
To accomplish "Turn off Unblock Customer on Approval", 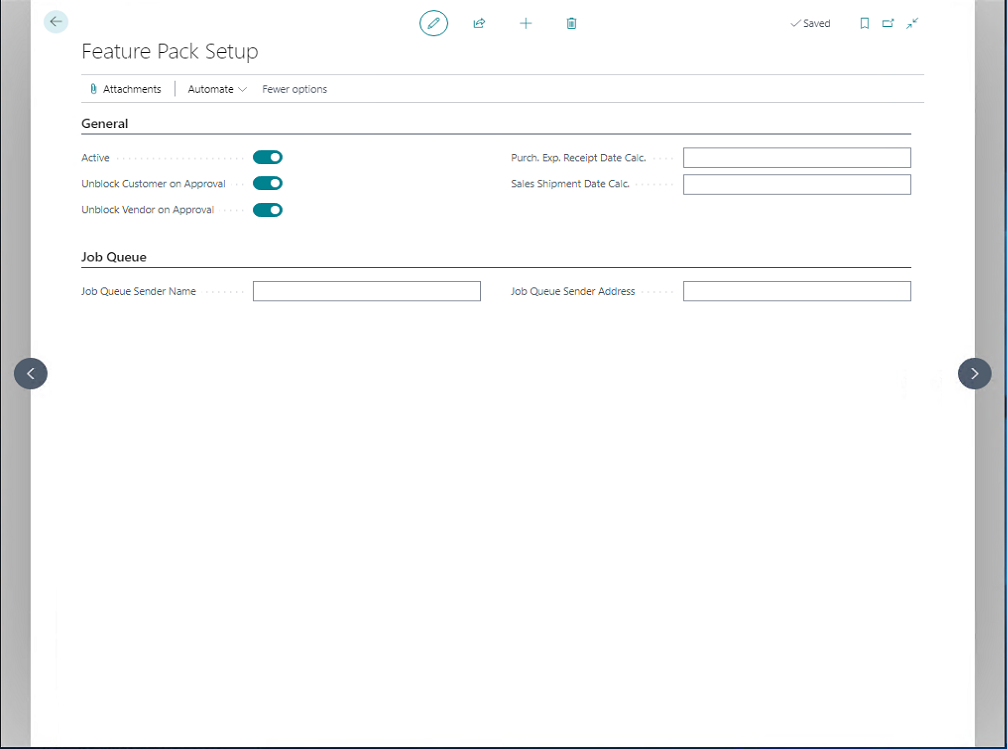I will coord(267,183).
